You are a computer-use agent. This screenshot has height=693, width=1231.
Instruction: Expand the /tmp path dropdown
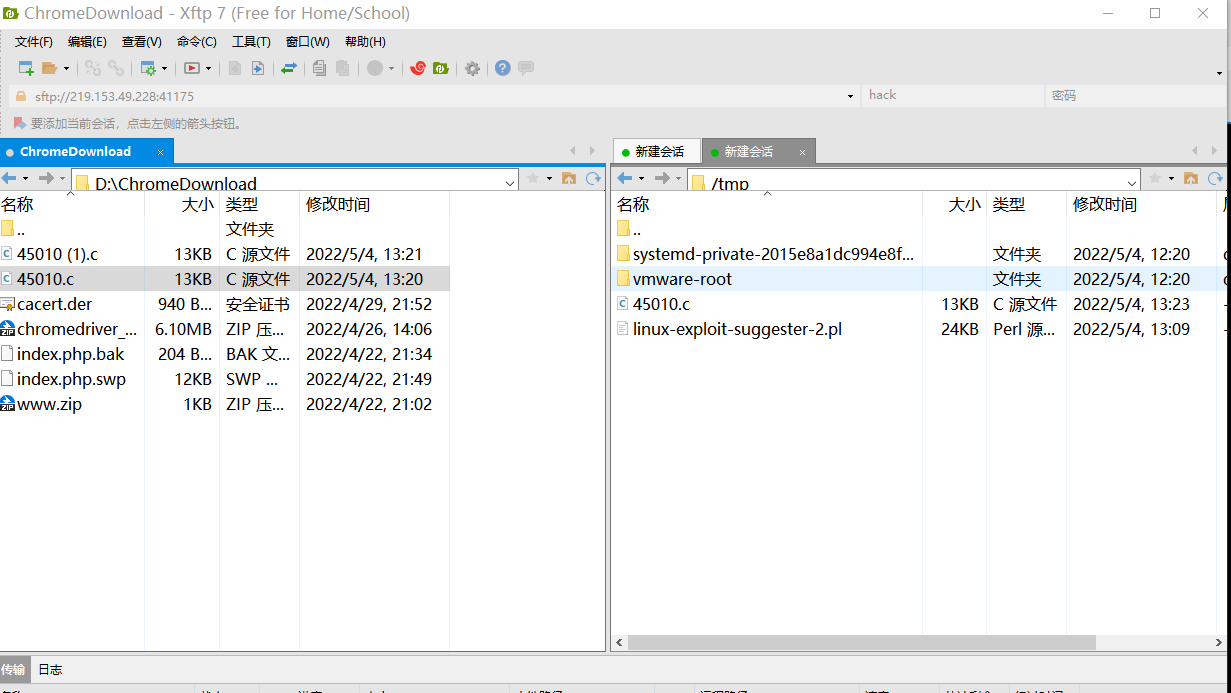click(x=1132, y=183)
